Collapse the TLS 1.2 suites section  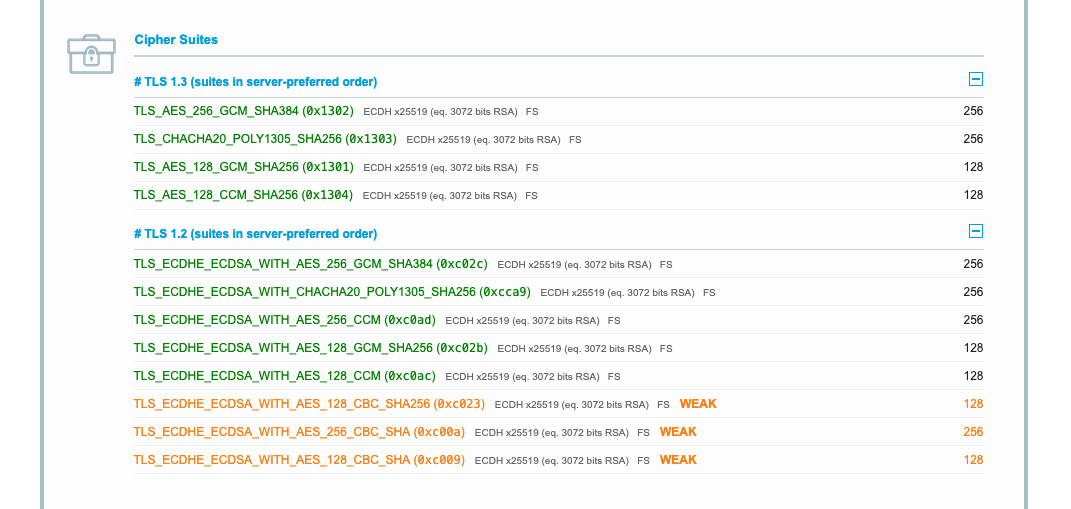click(x=976, y=232)
